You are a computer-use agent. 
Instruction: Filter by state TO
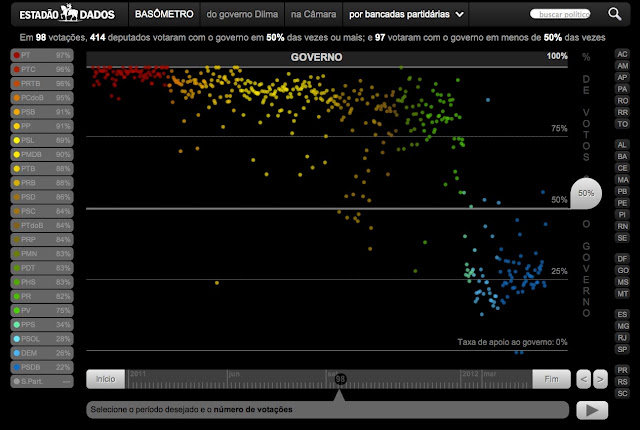(622, 124)
